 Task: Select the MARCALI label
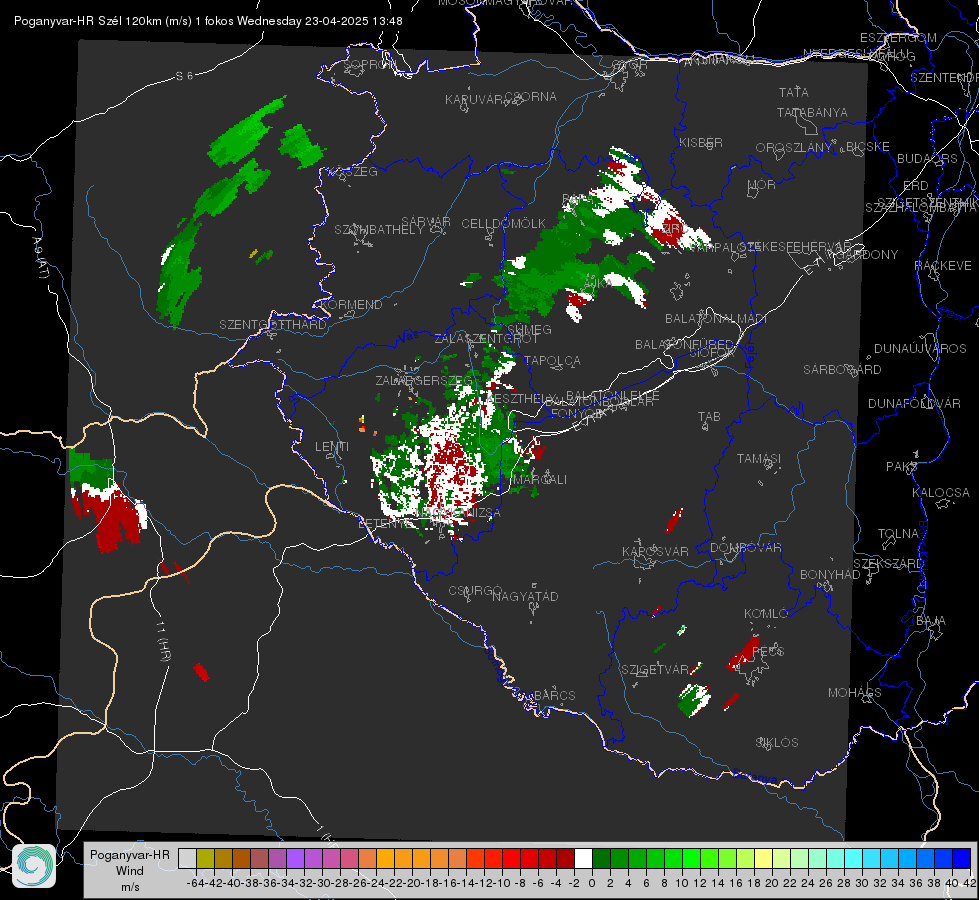539,480
